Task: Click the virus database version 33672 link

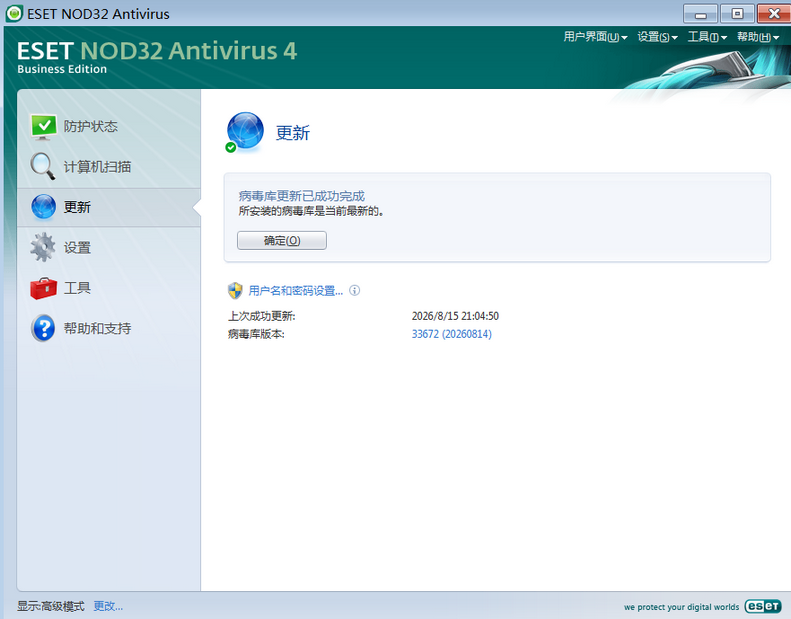Action: click(451, 334)
